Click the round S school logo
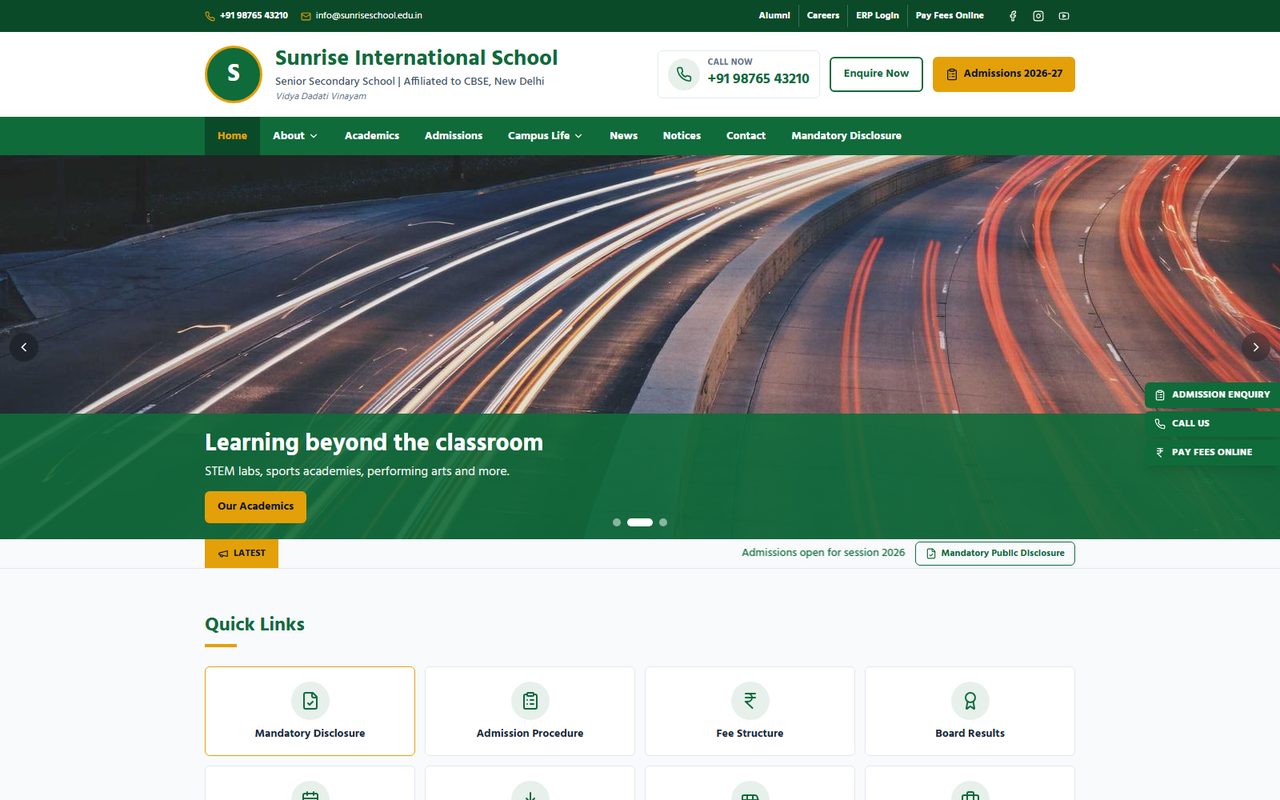This screenshot has height=800, width=1280. [233, 74]
